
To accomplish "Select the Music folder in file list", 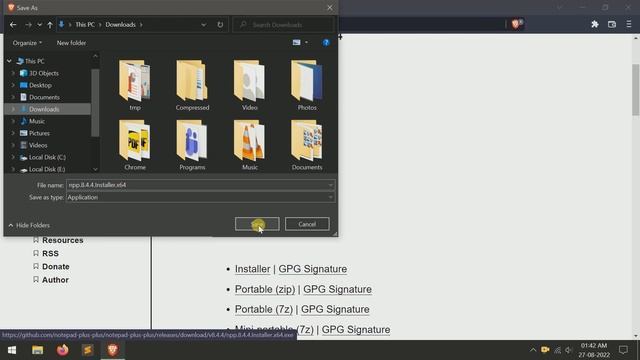I will tap(249, 145).
